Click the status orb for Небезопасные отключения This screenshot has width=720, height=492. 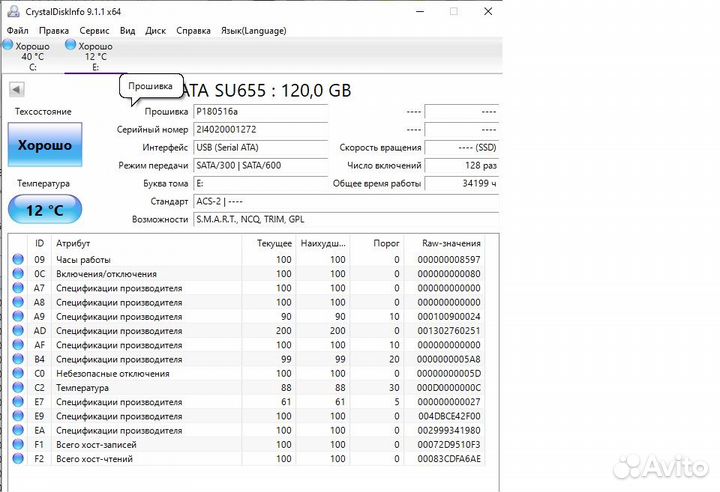(18, 373)
